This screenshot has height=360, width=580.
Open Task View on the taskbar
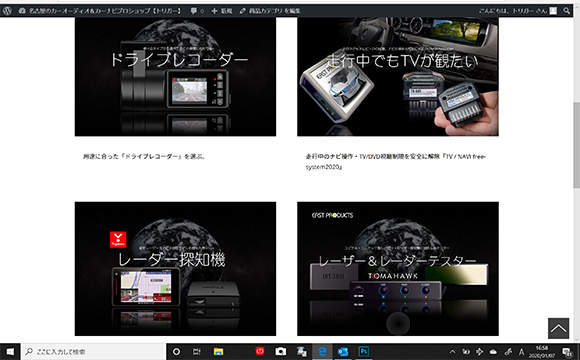point(197,351)
